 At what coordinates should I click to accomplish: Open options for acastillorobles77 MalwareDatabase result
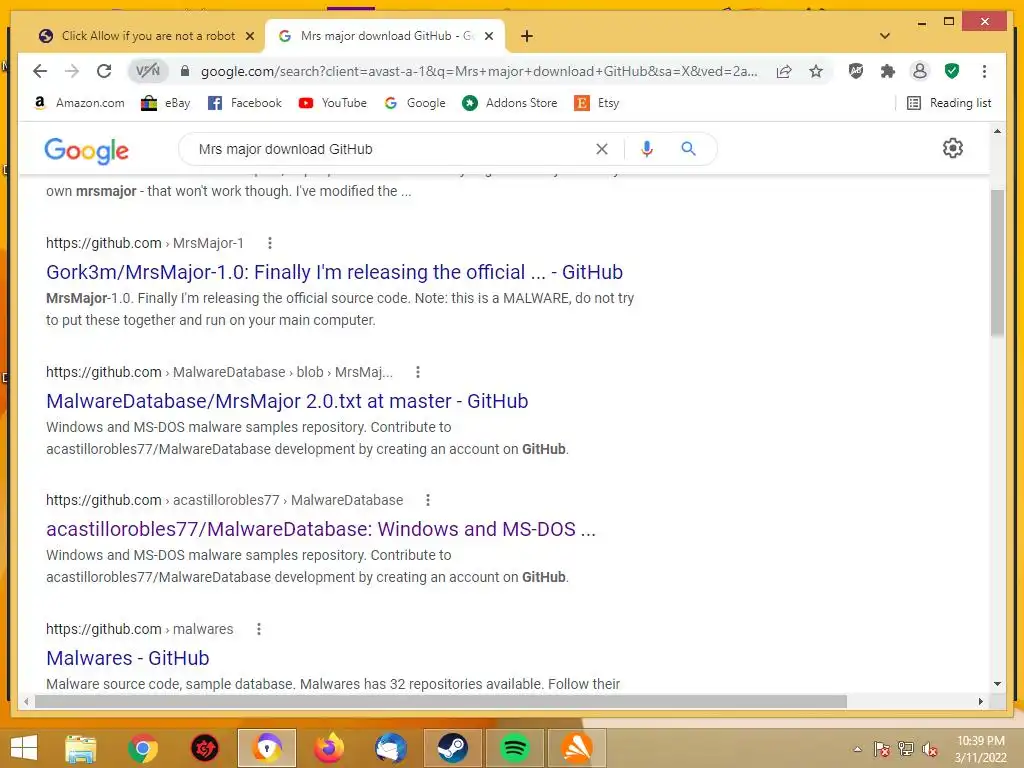[428, 500]
